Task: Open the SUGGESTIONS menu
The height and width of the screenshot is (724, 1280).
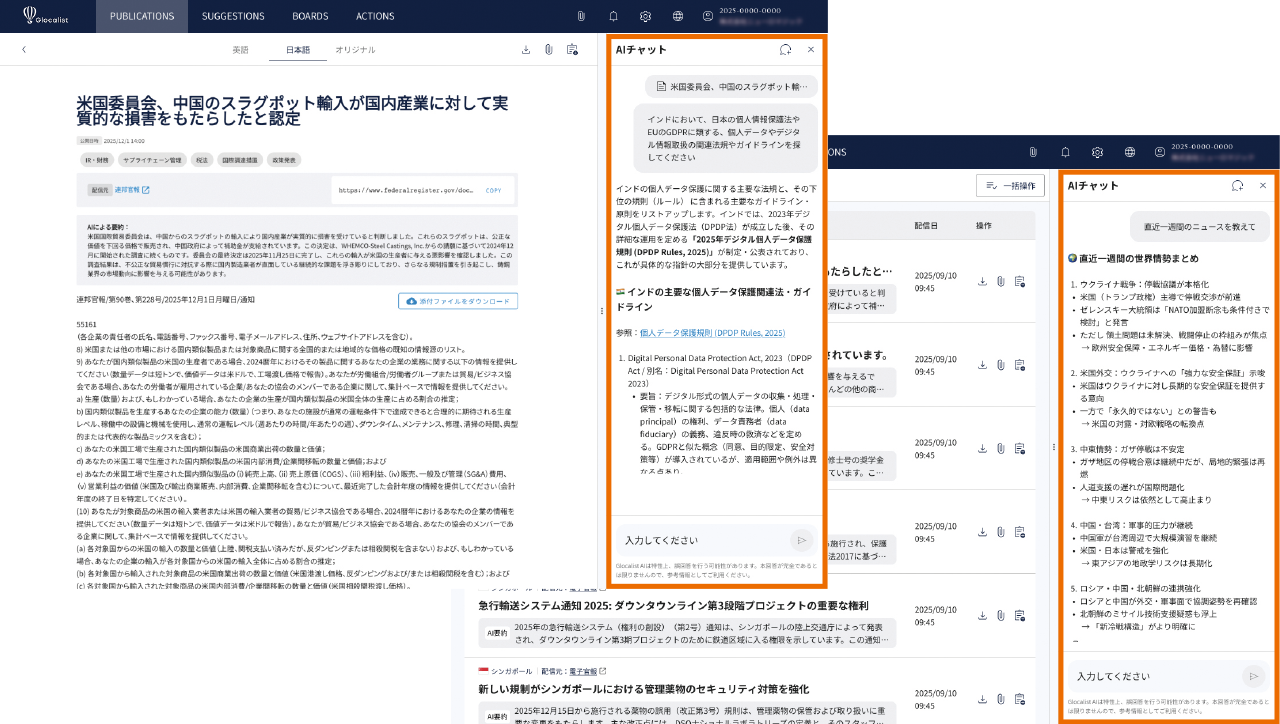Action: [x=233, y=16]
